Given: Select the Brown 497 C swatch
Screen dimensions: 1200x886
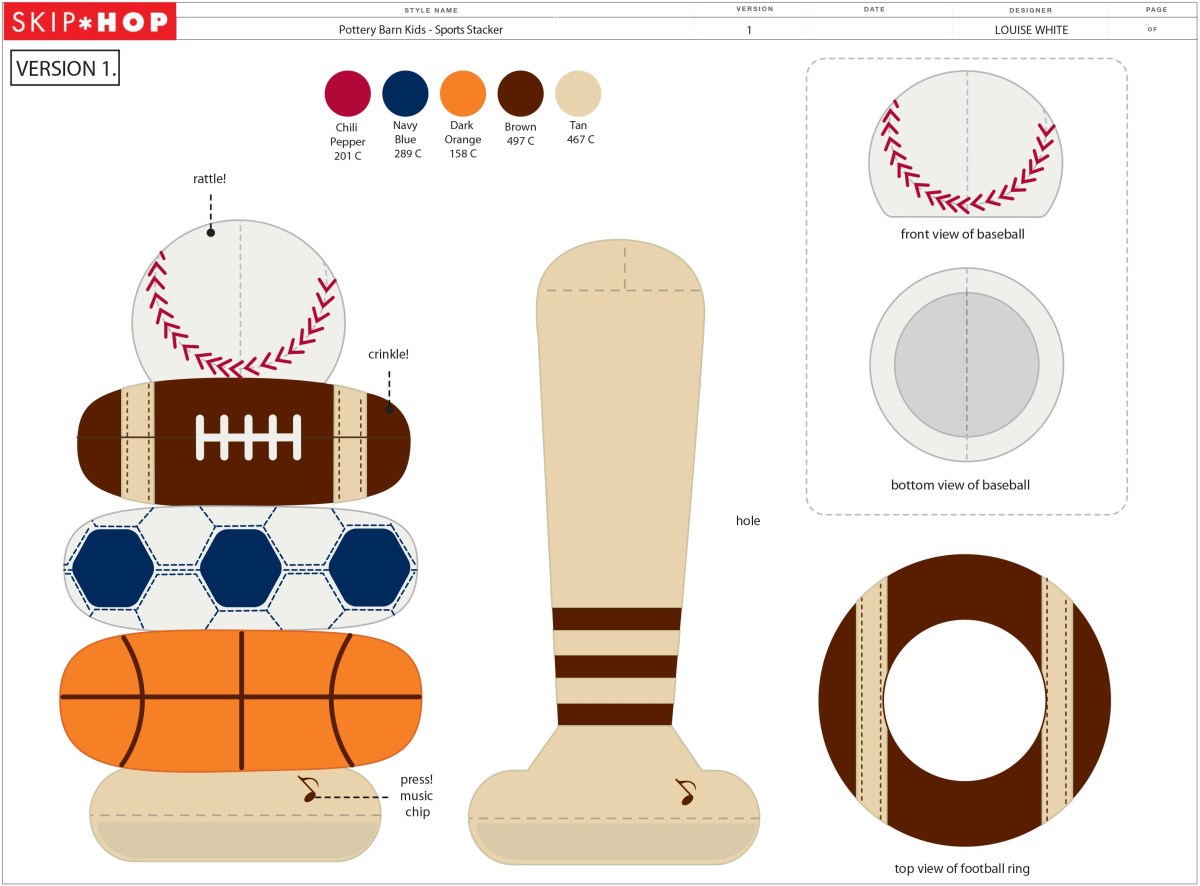Looking at the screenshot, I should (520, 94).
